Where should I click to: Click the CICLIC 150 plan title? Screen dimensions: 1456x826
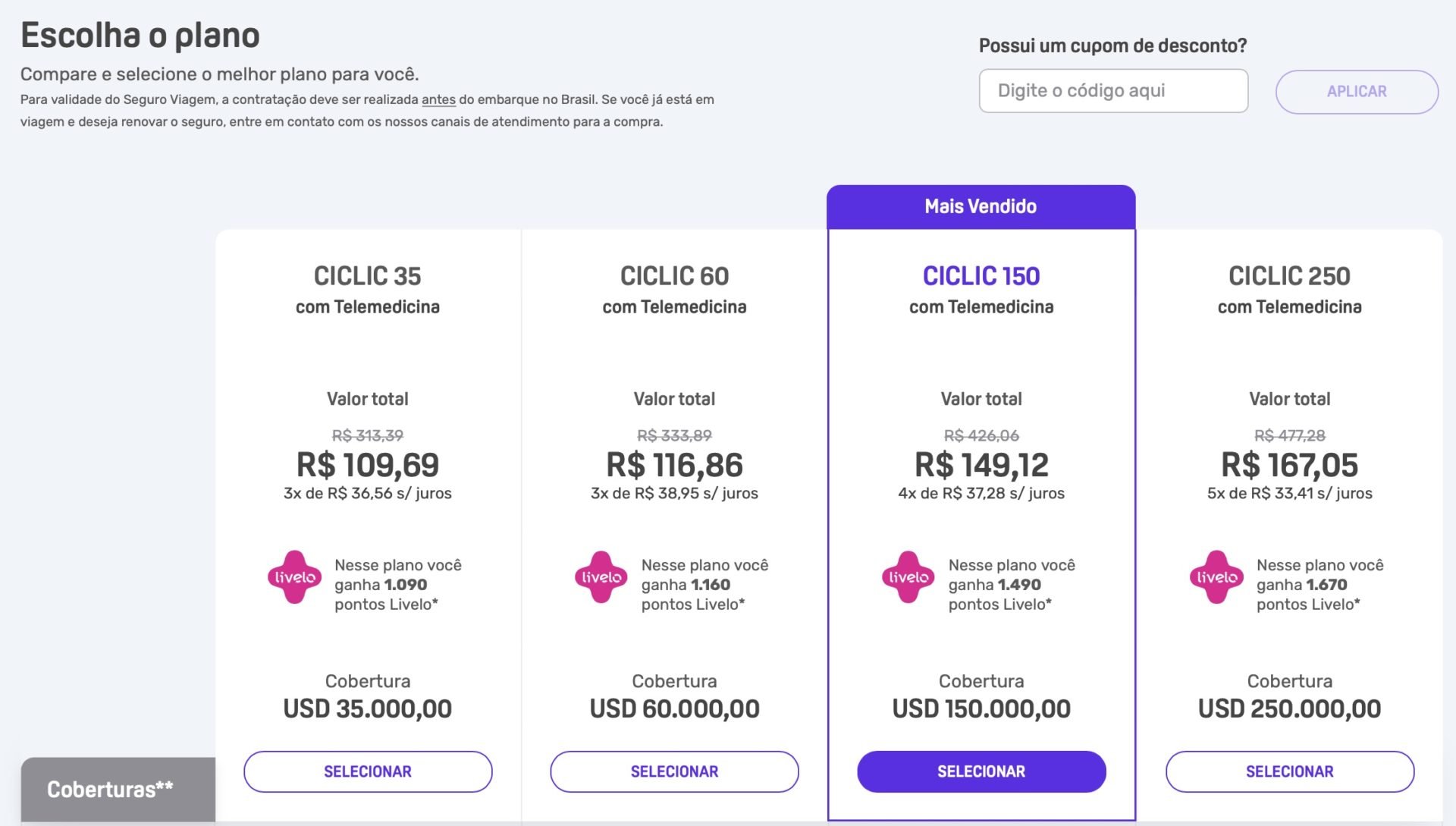coord(981,276)
